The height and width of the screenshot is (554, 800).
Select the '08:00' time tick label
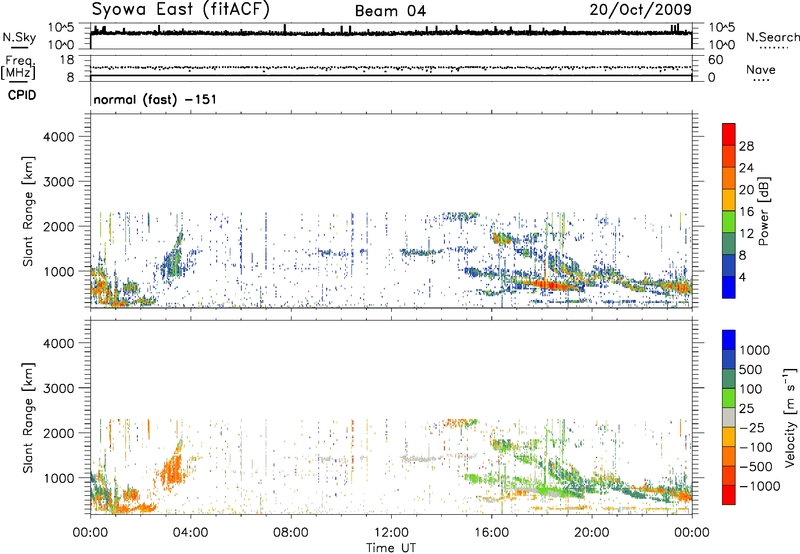point(290,533)
